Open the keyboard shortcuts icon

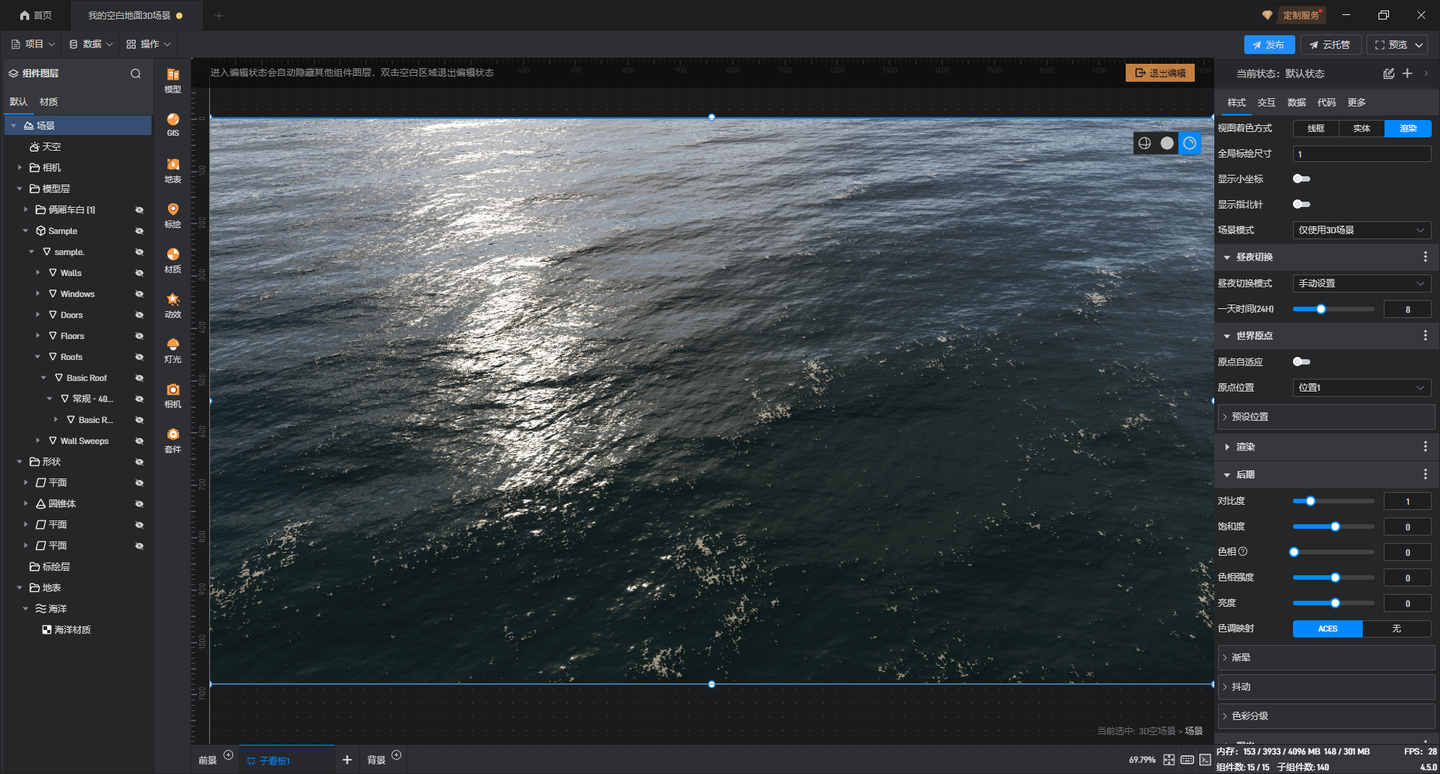[1187, 760]
